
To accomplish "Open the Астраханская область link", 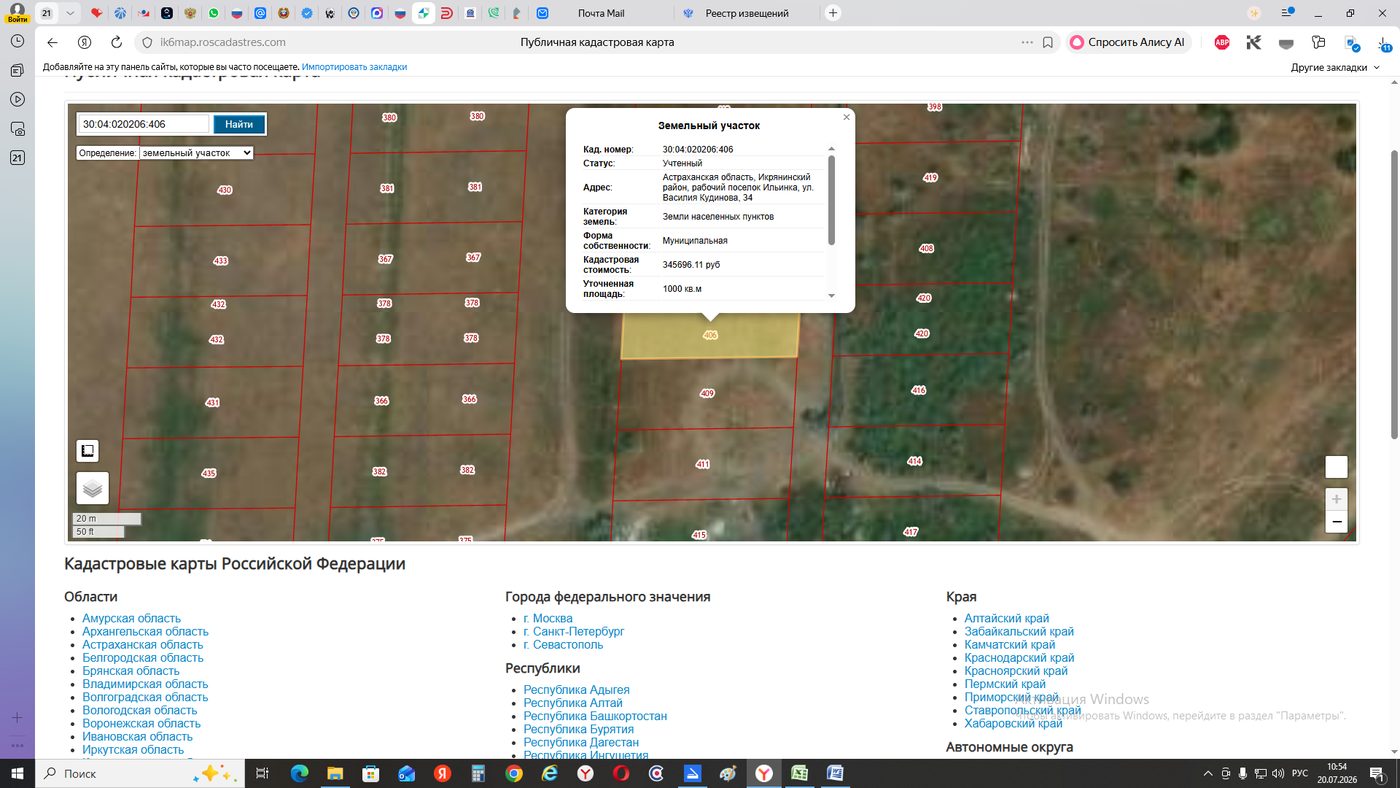I will pos(143,645).
